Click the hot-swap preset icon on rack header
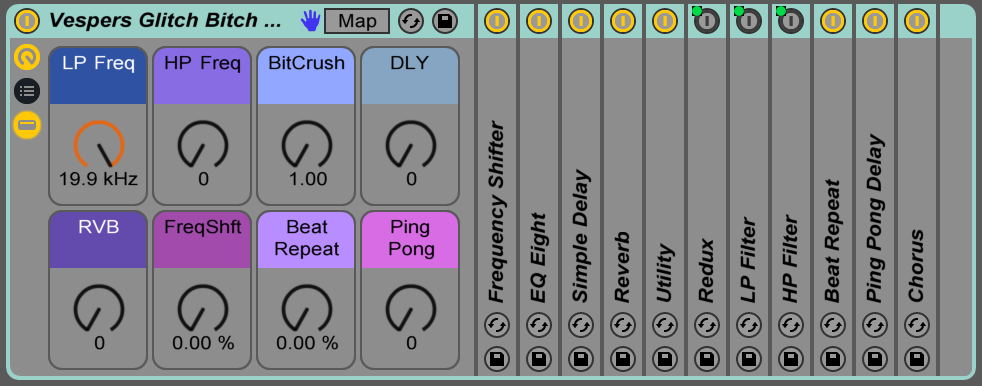This screenshot has width=982, height=386. 411,21
